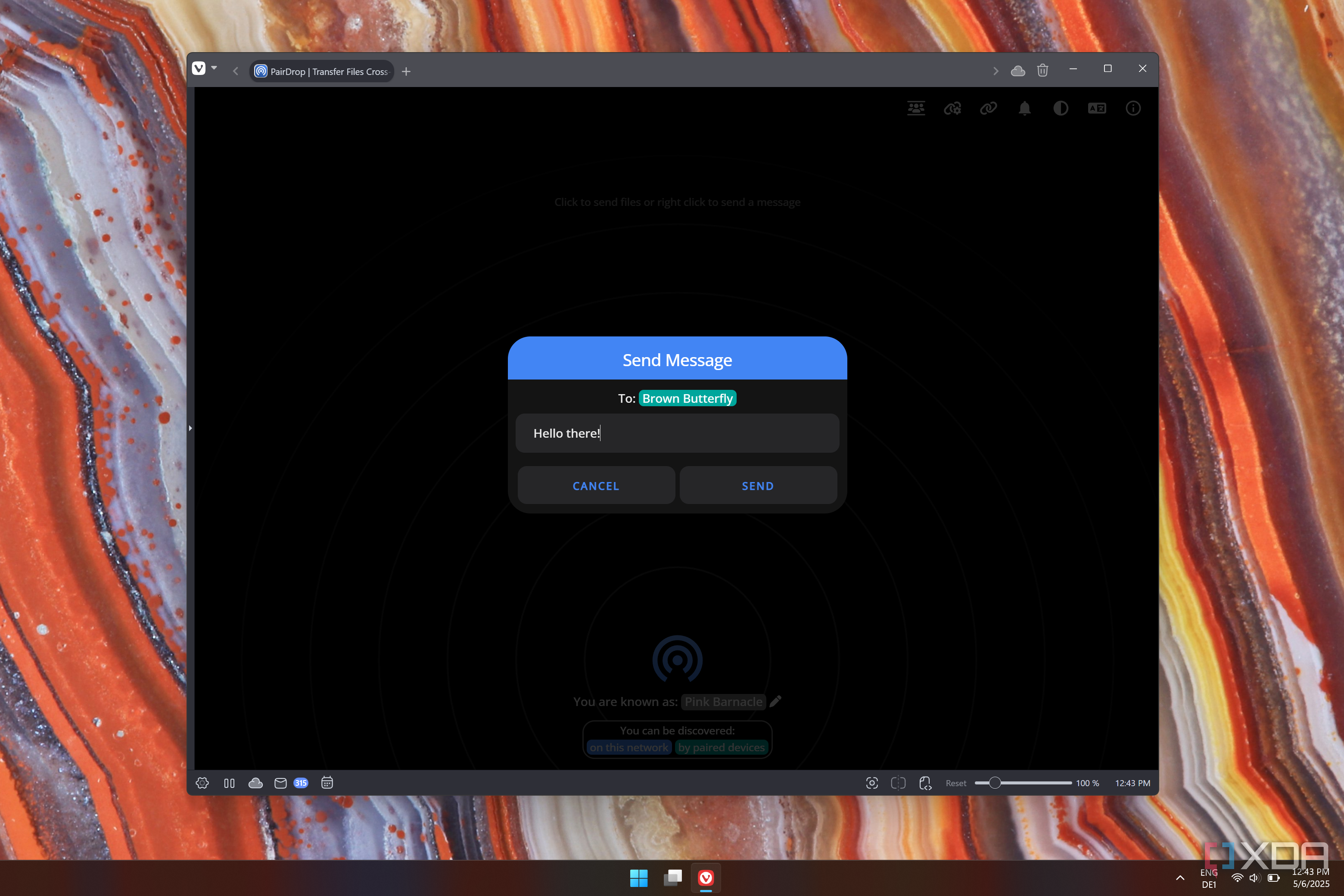
Task: Toggle tab tiling icon
Action: 898,783
